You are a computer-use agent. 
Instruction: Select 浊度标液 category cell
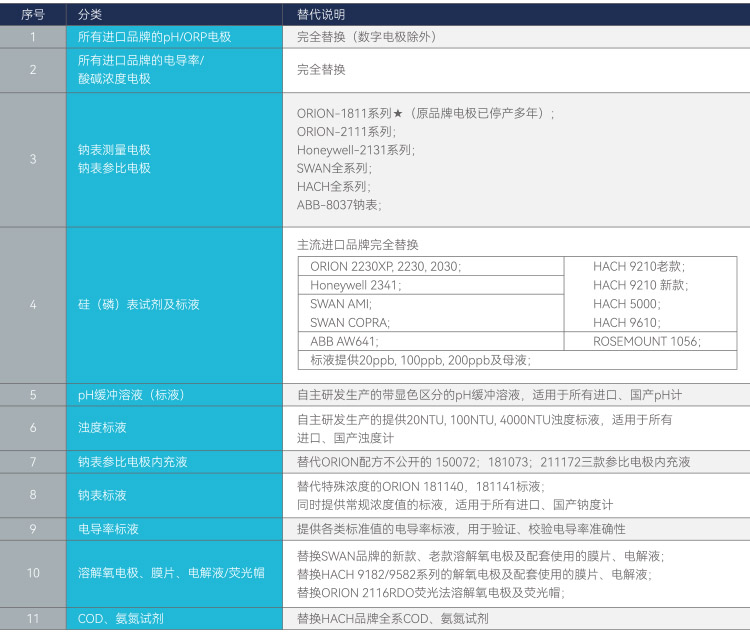[x=174, y=428]
